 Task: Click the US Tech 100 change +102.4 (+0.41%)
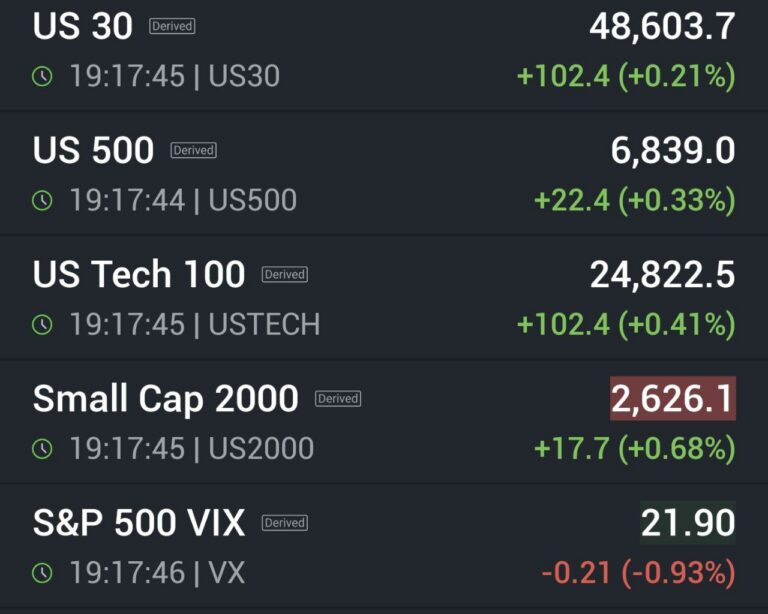point(626,325)
